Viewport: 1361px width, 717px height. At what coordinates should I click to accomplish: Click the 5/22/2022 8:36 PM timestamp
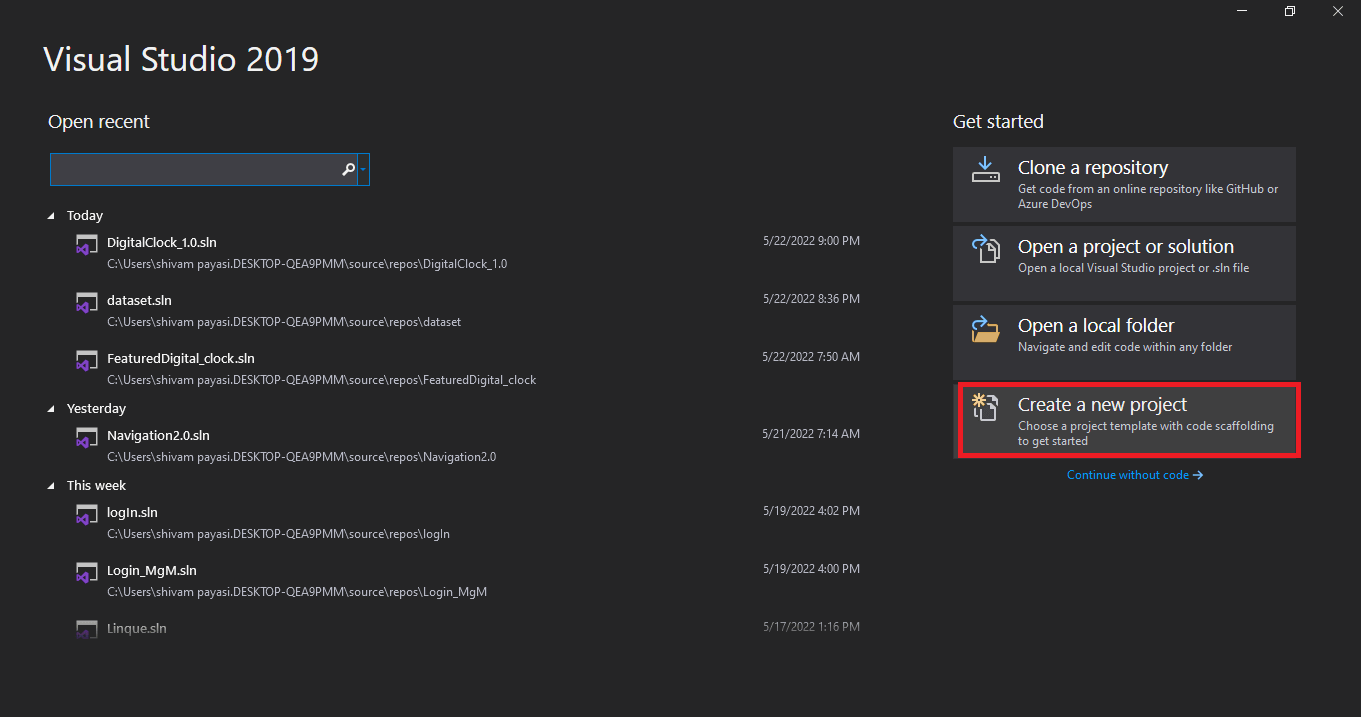[x=811, y=299]
